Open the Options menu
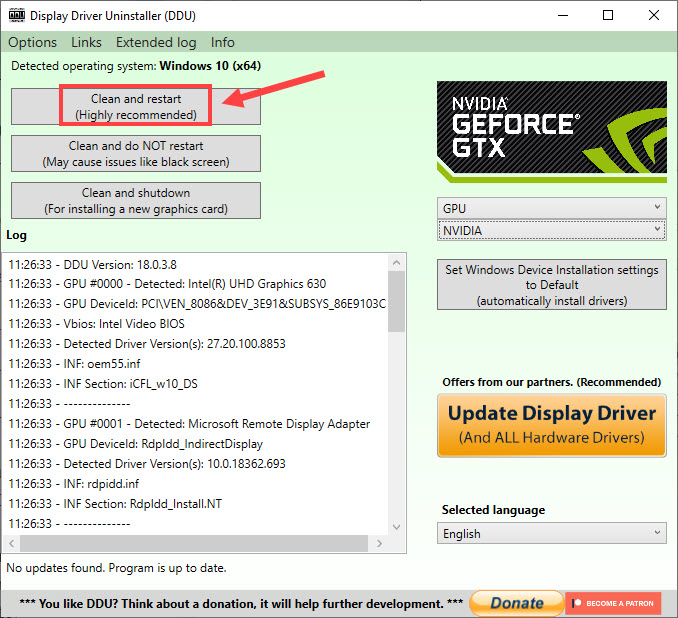The height and width of the screenshot is (618, 678). pos(32,42)
